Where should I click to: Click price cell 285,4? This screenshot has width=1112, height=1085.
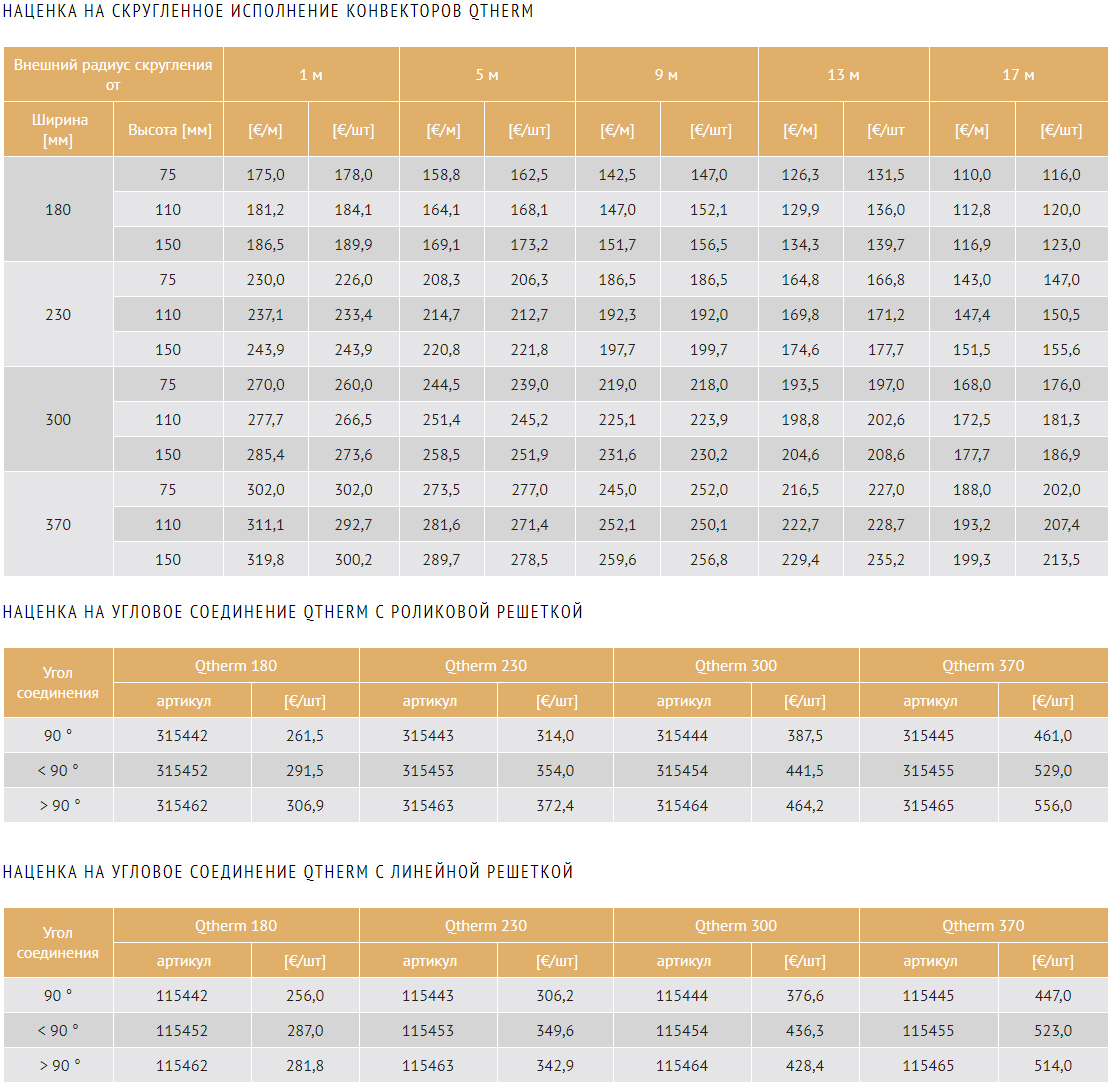(x=266, y=455)
